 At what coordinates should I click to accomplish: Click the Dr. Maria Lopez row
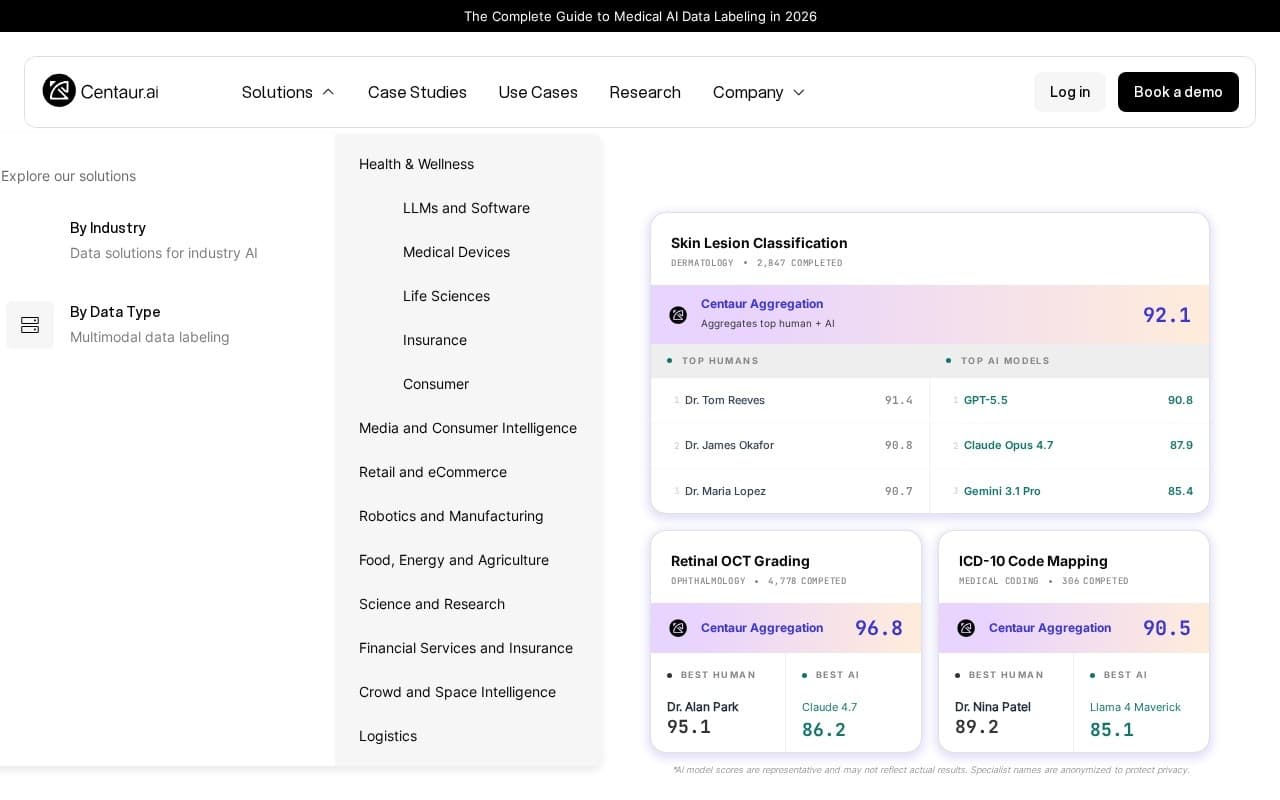tap(790, 491)
